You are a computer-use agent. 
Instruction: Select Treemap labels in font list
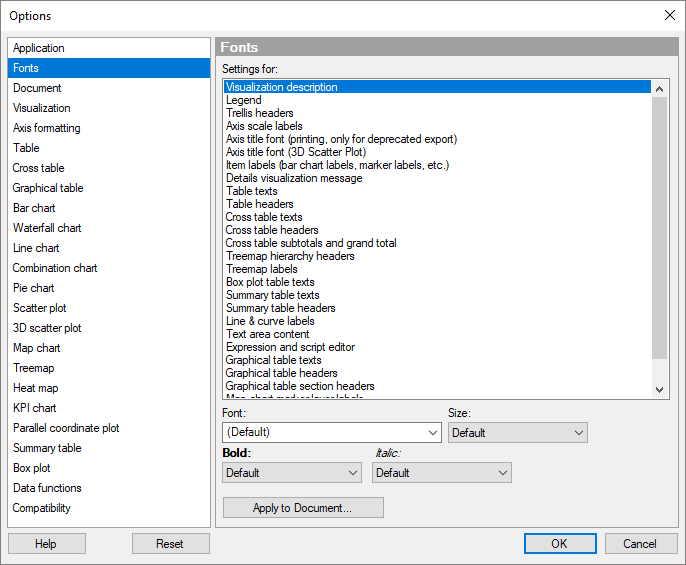pyautogui.click(x=261, y=269)
